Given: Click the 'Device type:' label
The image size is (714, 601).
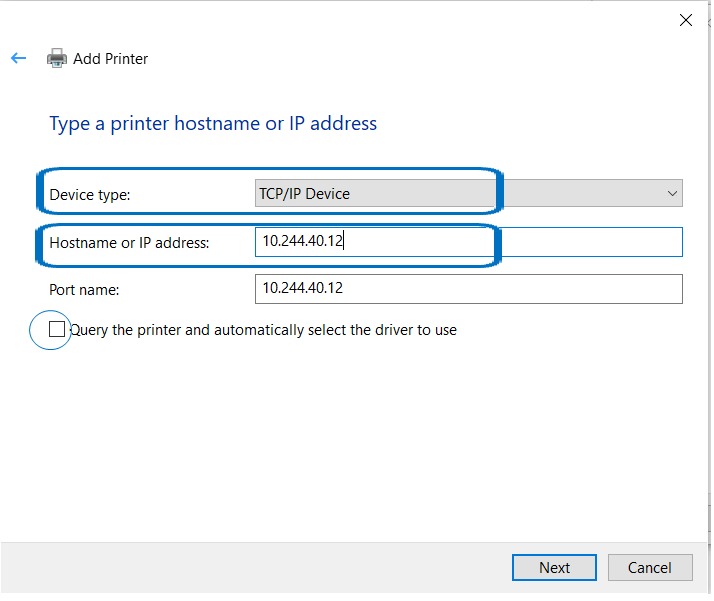Looking at the screenshot, I should click(90, 195).
